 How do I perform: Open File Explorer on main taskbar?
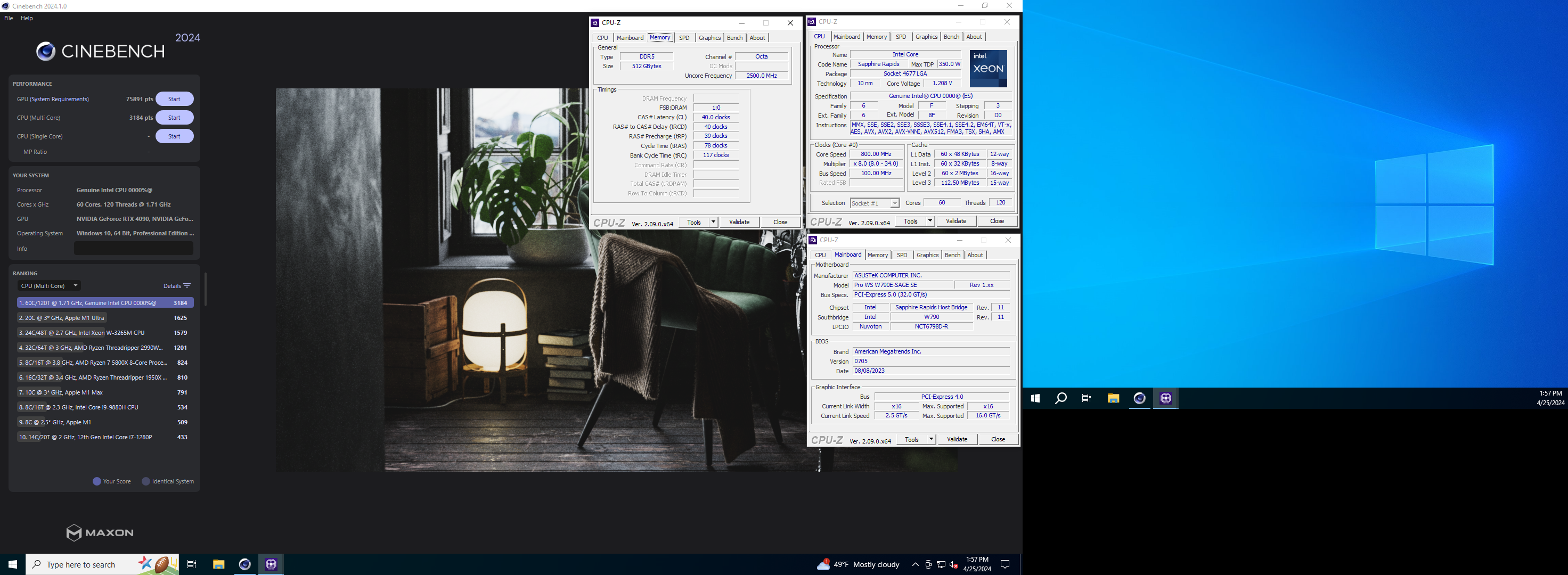[x=218, y=564]
